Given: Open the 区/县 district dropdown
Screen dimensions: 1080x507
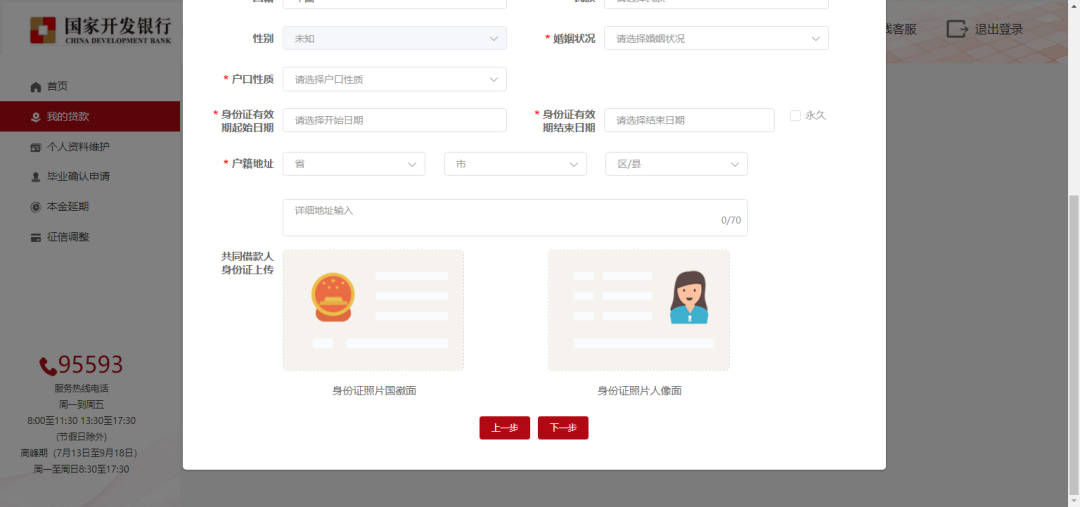Looking at the screenshot, I should click(x=676, y=164).
